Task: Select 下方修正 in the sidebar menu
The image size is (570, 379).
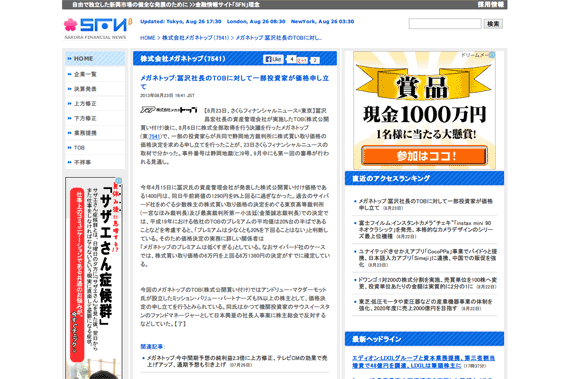Action: click(x=95, y=118)
